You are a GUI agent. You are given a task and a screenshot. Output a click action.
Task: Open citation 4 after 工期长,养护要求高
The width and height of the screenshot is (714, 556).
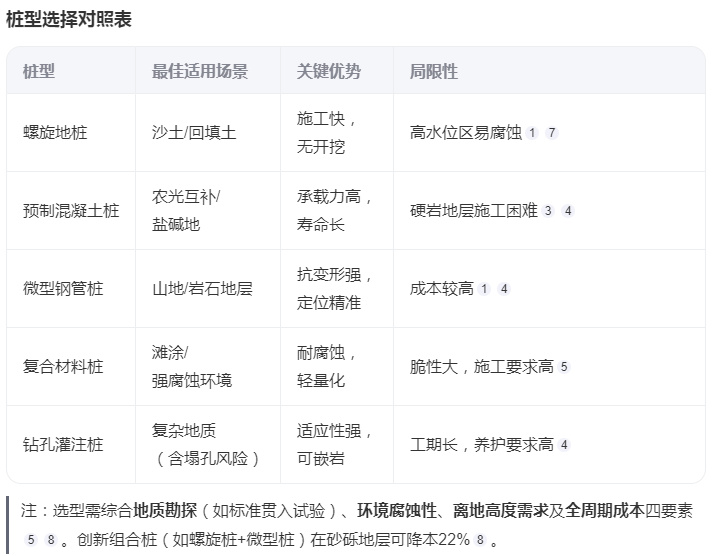tap(565, 445)
